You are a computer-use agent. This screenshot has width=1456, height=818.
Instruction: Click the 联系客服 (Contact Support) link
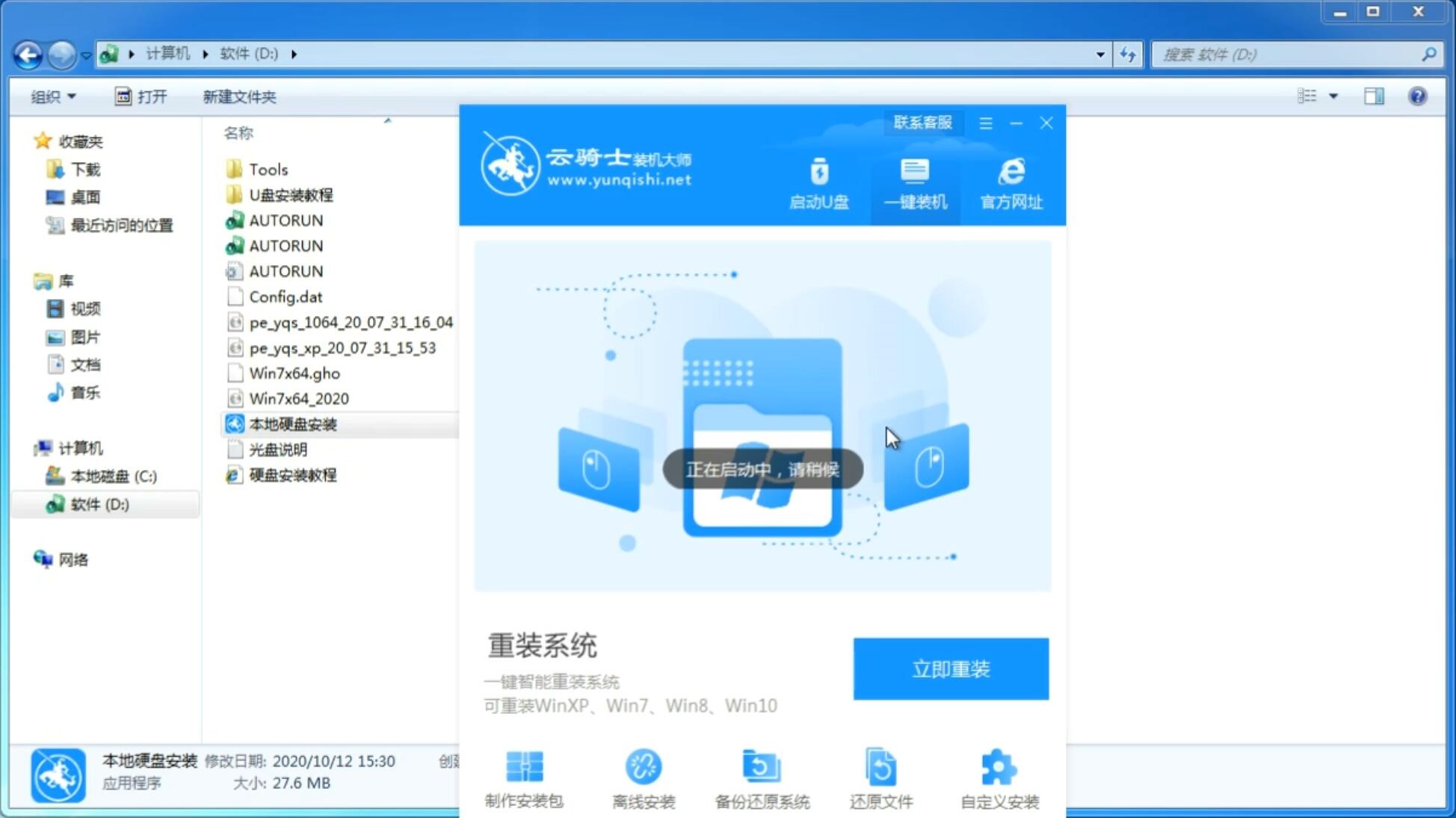coord(921,121)
